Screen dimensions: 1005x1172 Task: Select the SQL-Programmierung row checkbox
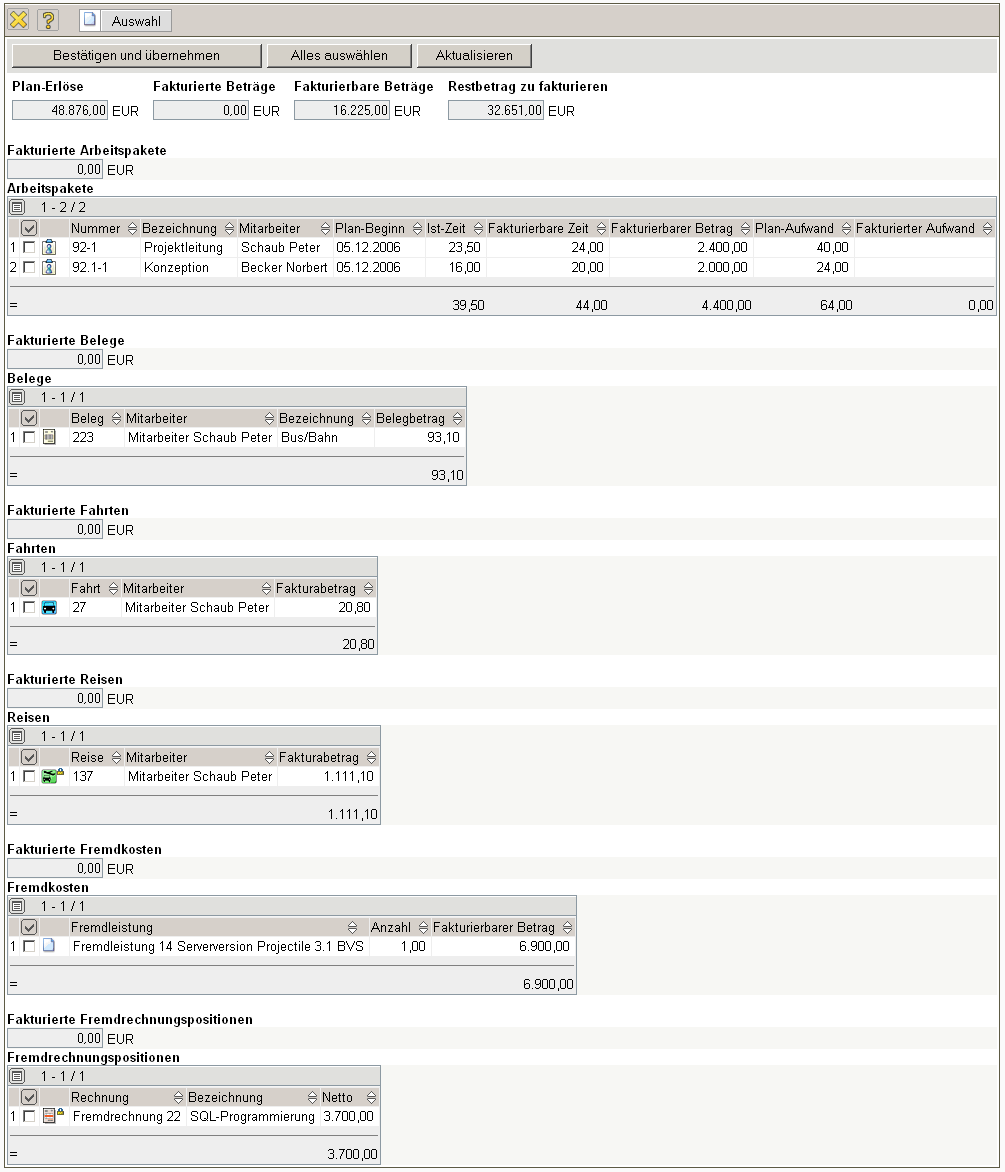[x=29, y=1116]
